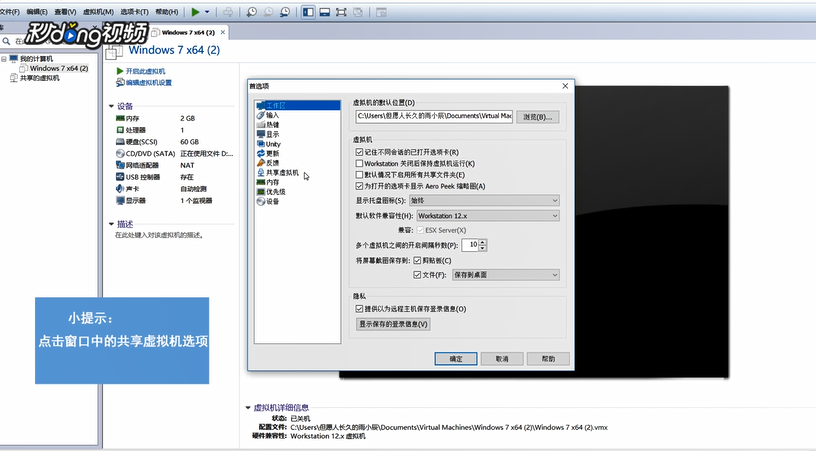This screenshot has width=816, height=451.
Task: Toggle the show library panel icon
Action: (x=308, y=11)
